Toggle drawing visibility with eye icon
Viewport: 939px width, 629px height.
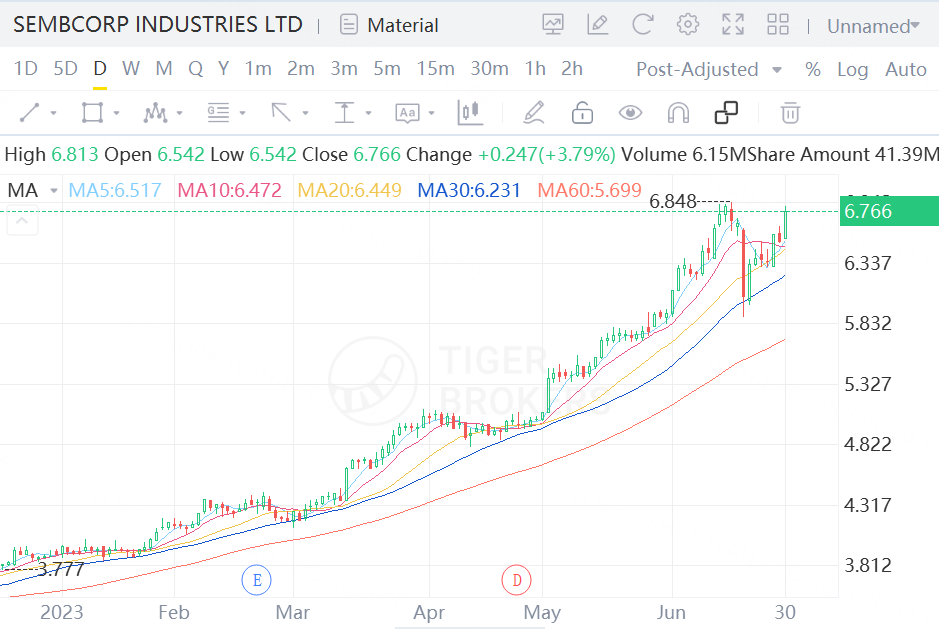point(630,113)
